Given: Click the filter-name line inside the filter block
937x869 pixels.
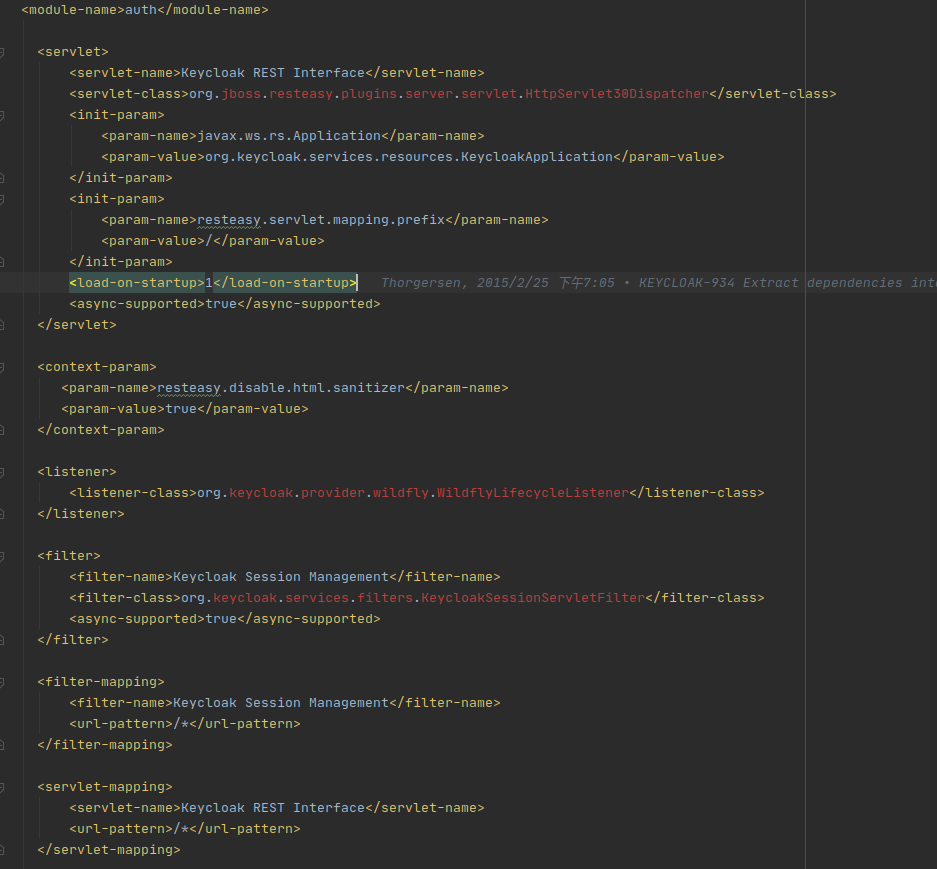Looking at the screenshot, I should [x=285, y=577].
